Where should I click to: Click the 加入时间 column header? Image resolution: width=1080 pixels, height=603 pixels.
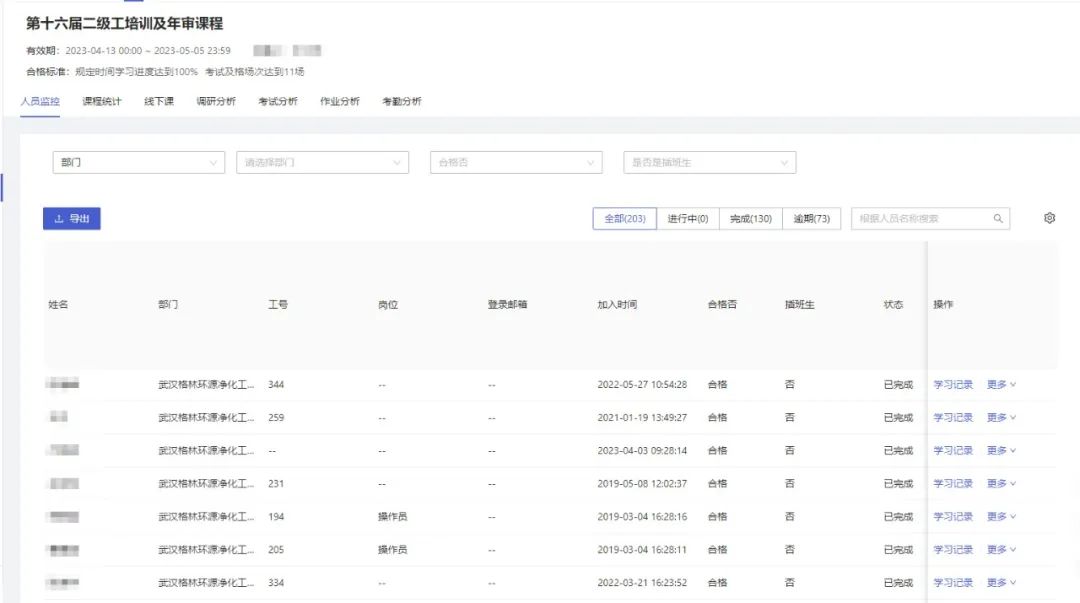617,305
